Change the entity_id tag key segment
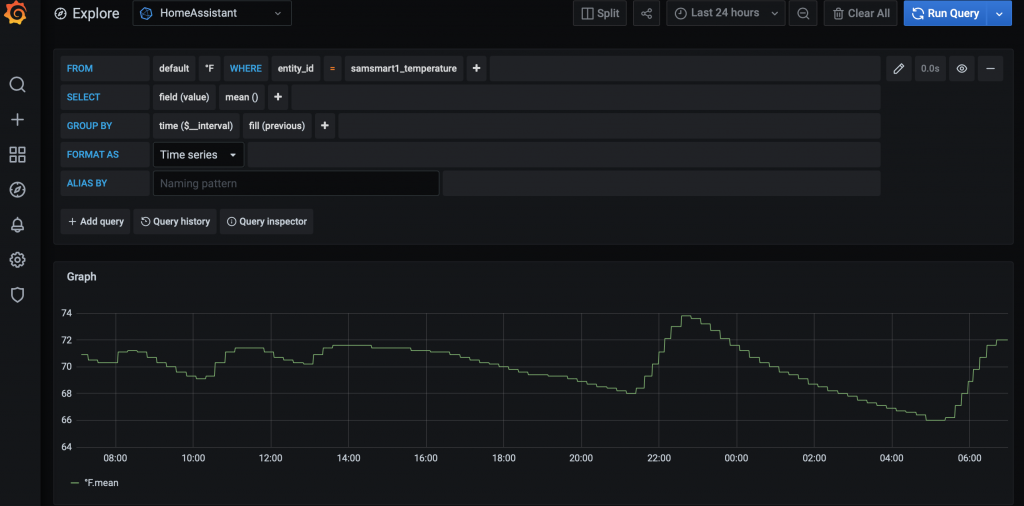This screenshot has width=1024, height=506. [x=296, y=69]
